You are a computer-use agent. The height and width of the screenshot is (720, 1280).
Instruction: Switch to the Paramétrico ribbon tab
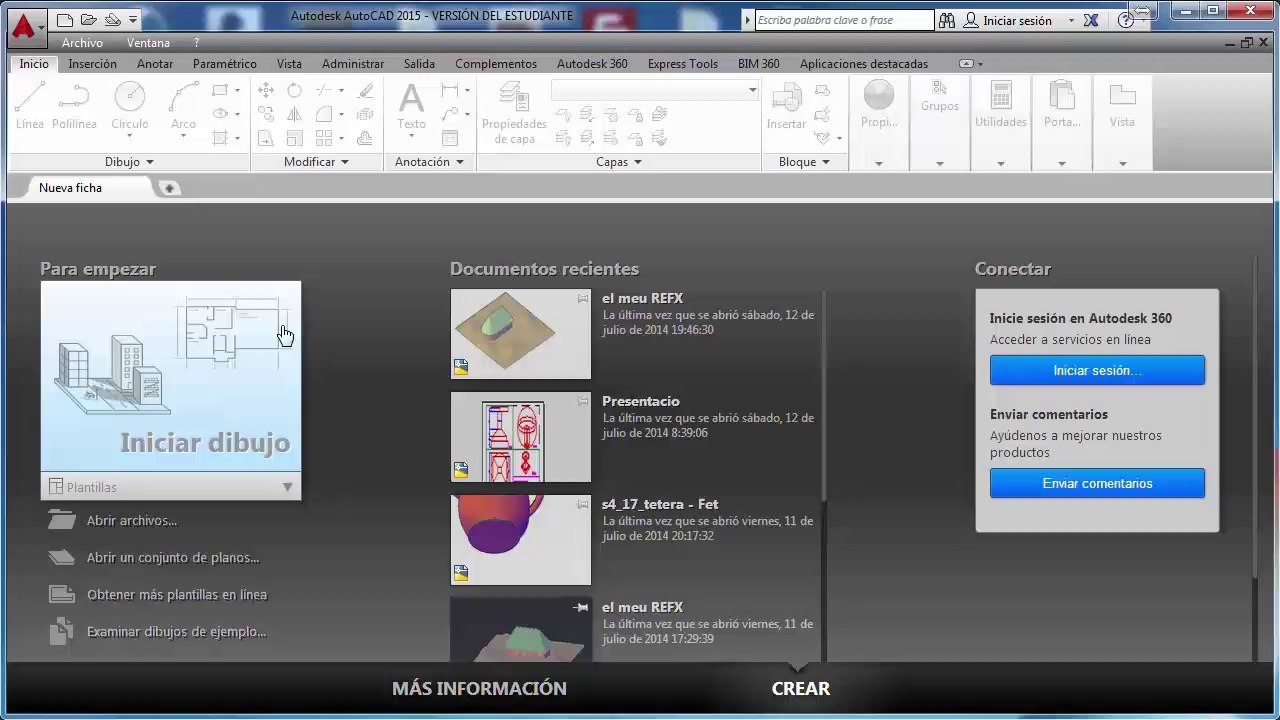225,64
